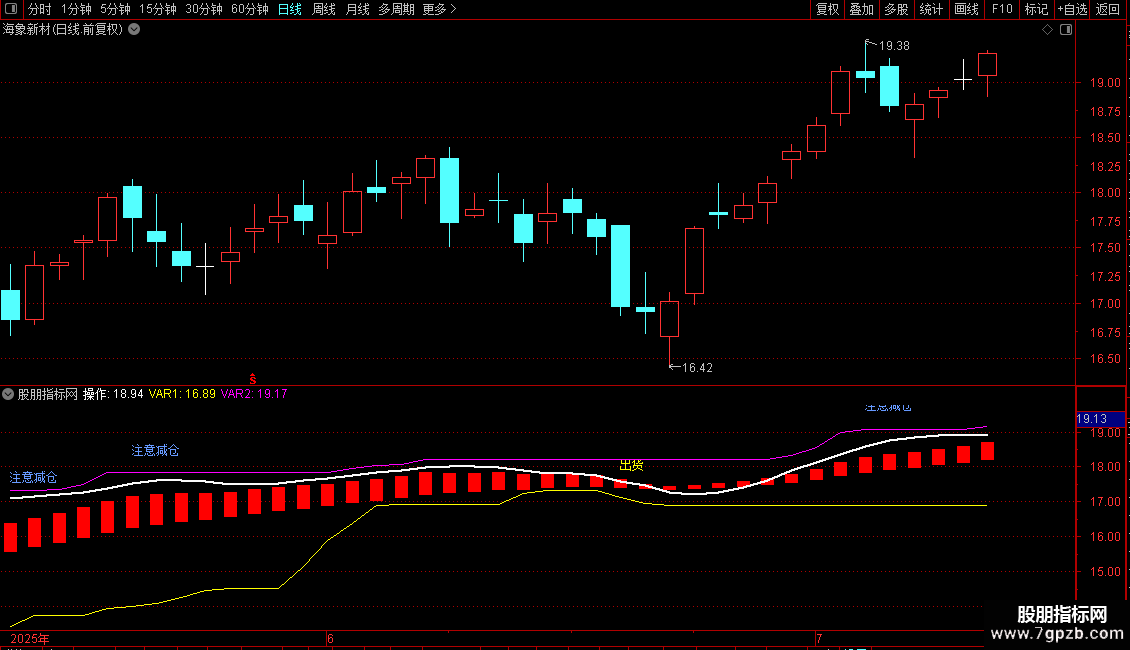
Task: Open F10 company info
Action: (x=1002, y=9)
